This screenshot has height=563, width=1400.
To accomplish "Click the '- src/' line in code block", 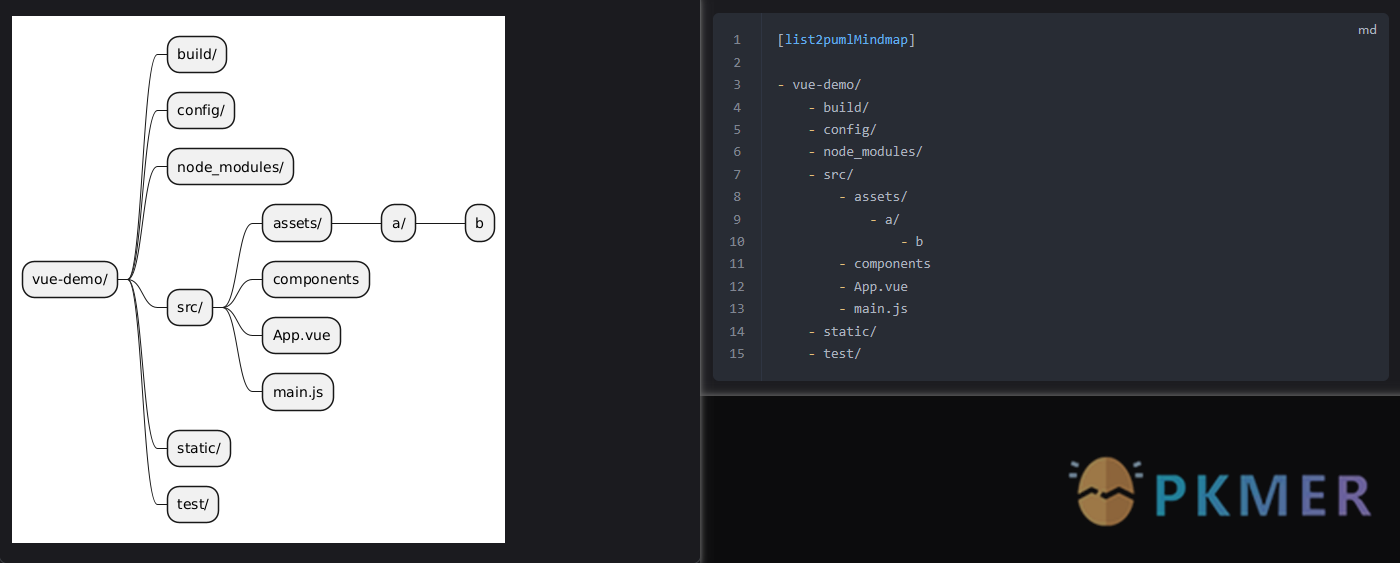I will coord(831,174).
